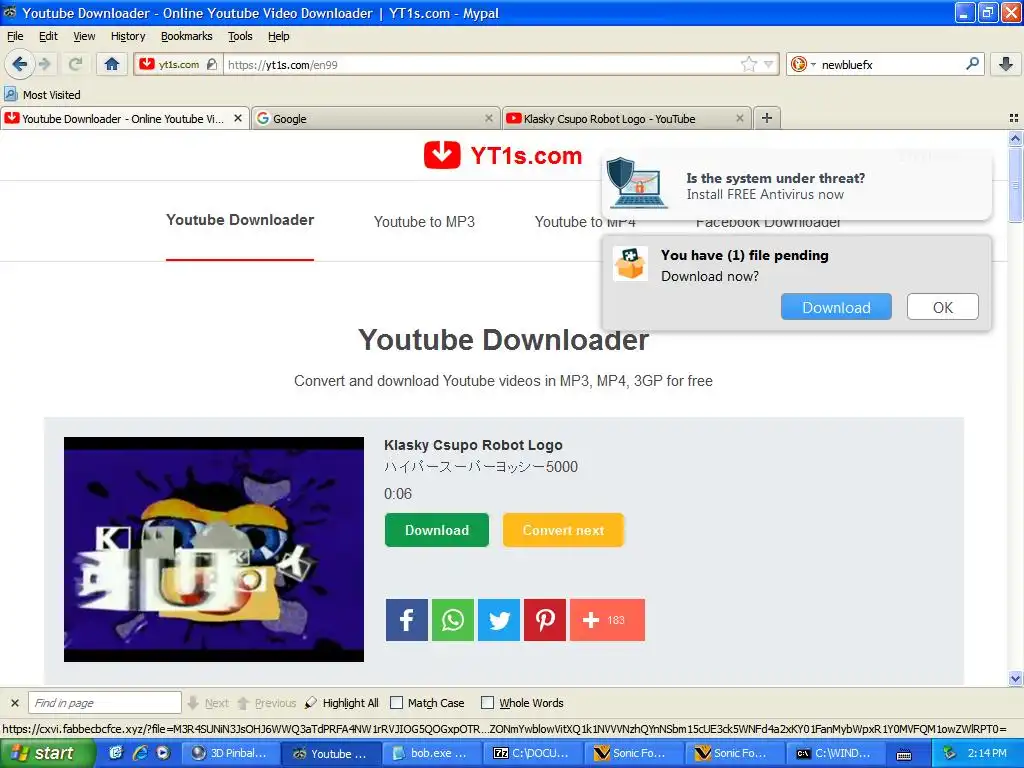
Task: Open the File menu
Action: (15, 36)
